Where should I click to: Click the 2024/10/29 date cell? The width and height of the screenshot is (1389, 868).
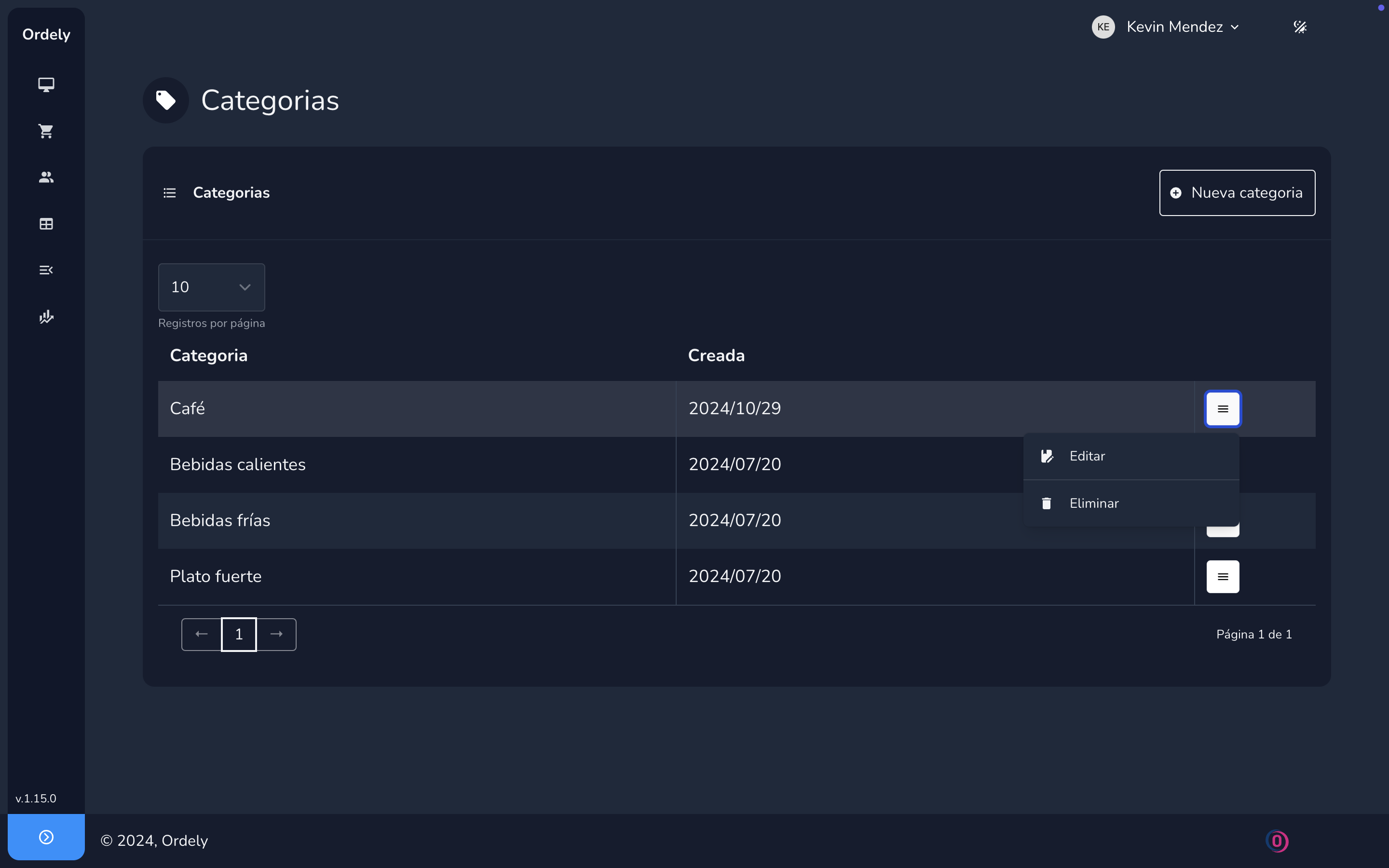click(935, 409)
